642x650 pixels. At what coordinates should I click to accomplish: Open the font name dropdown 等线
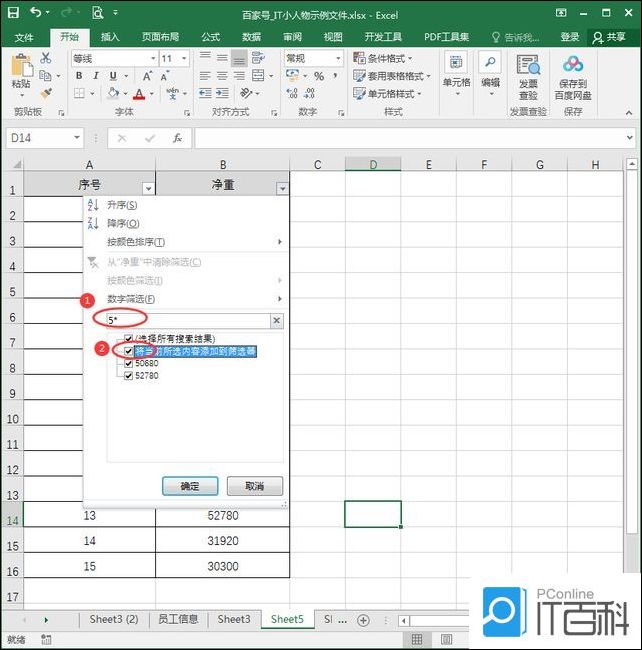coord(153,58)
